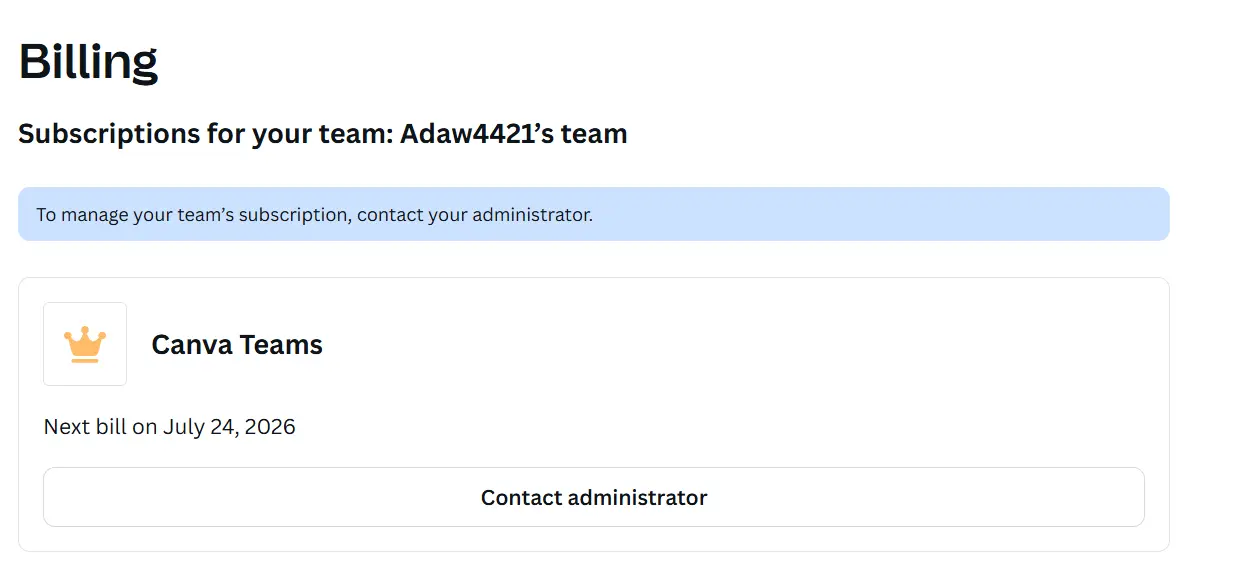The height and width of the screenshot is (579, 1257).
Task: Select the Canva Teams subscription card
Action: pos(594,414)
